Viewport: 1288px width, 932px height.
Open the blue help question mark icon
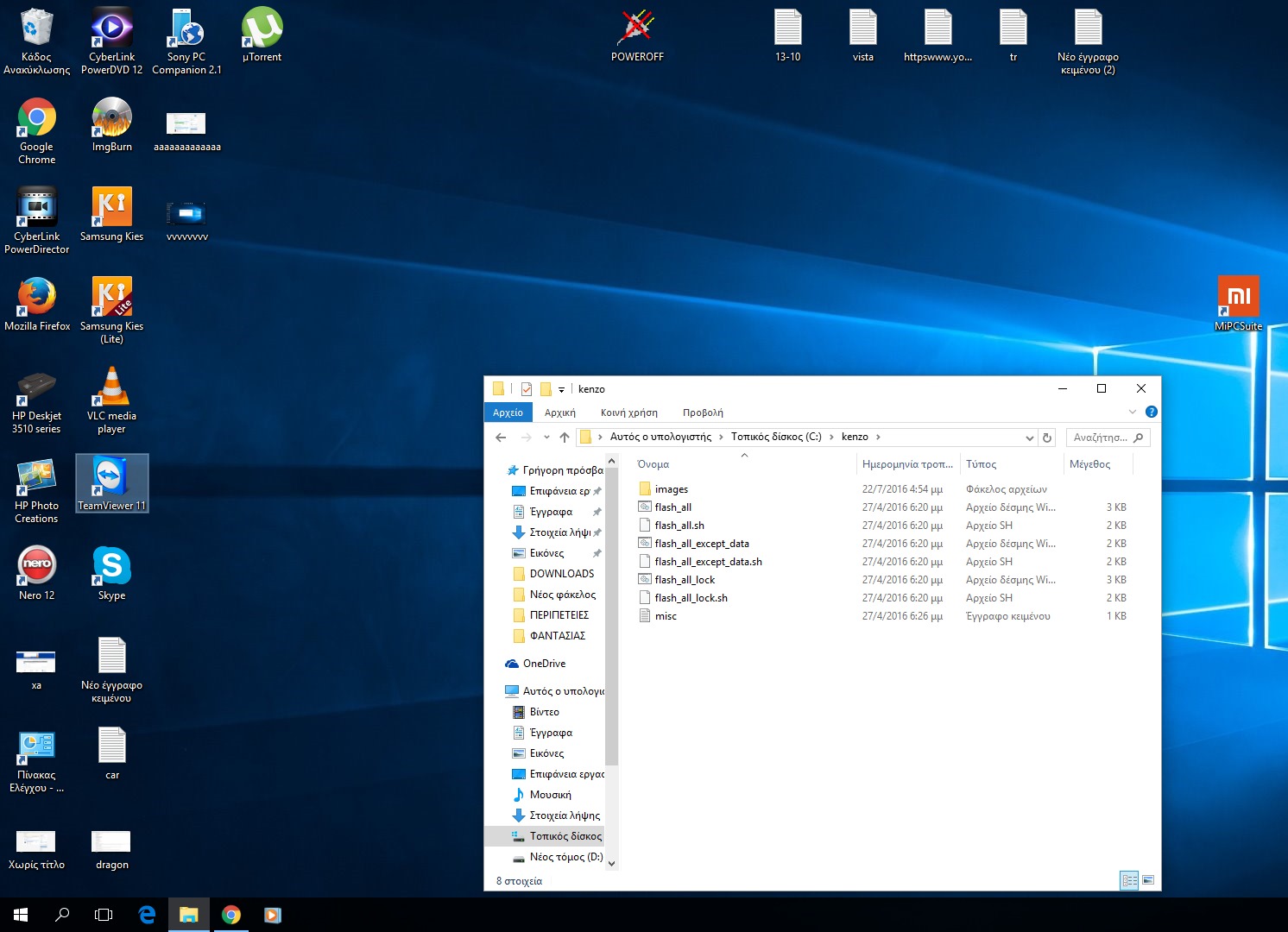[x=1151, y=412]
